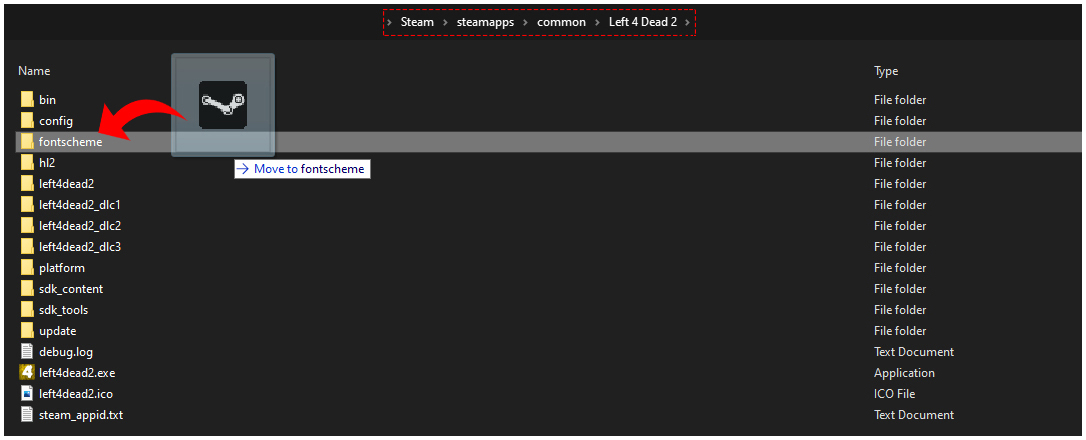The width and height of the screenshot is (1086, 440).
Task: Sort files by the Type column header
Action: [886, 71]
